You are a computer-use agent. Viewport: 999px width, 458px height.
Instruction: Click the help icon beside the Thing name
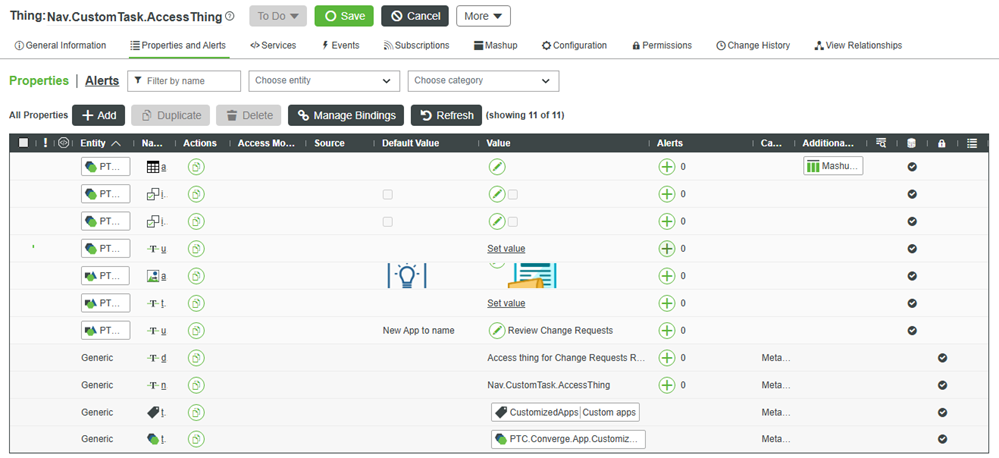pyautogui.click(x=230, y=17)
